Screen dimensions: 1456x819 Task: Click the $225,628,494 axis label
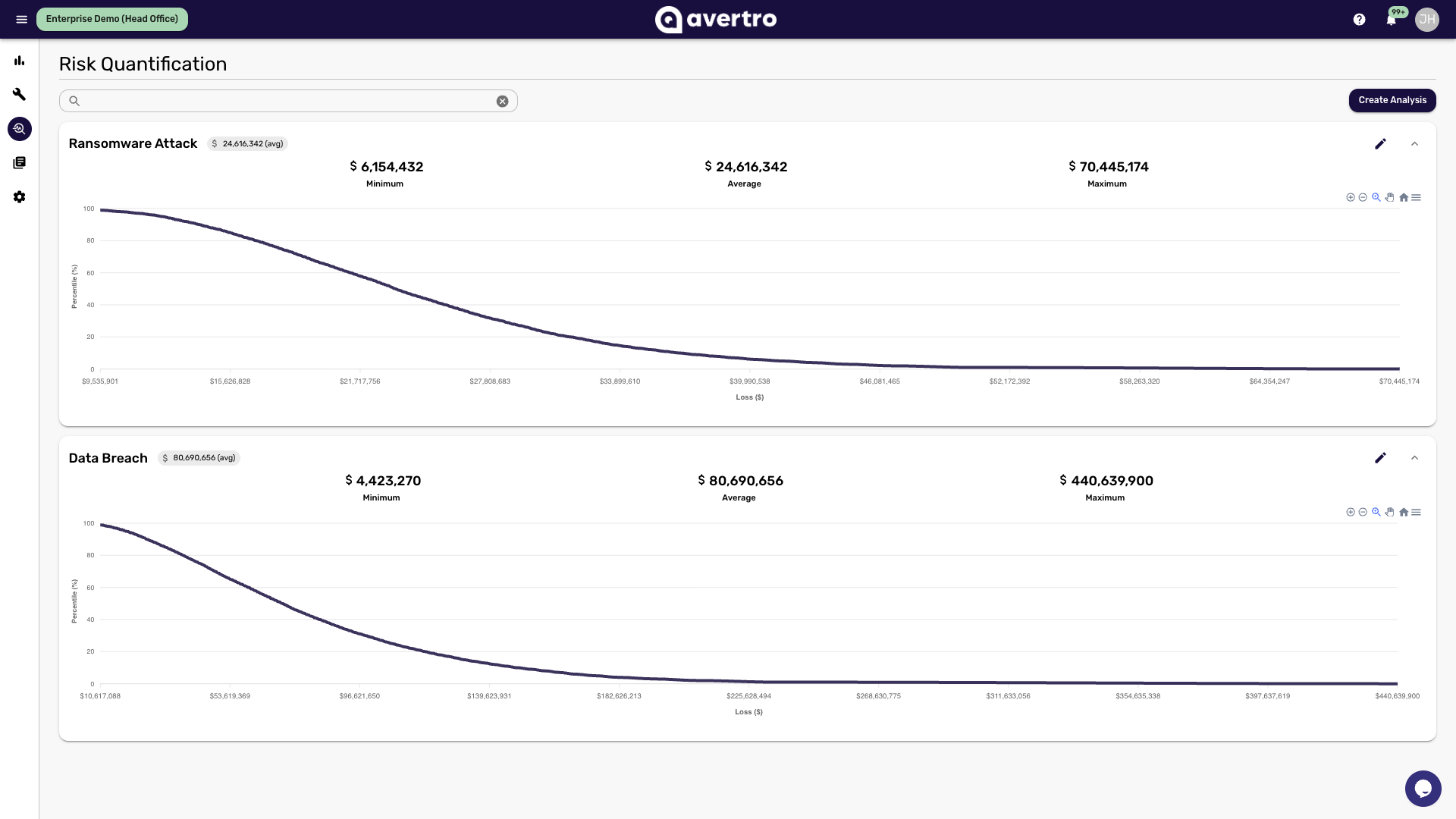click(748, 696)
